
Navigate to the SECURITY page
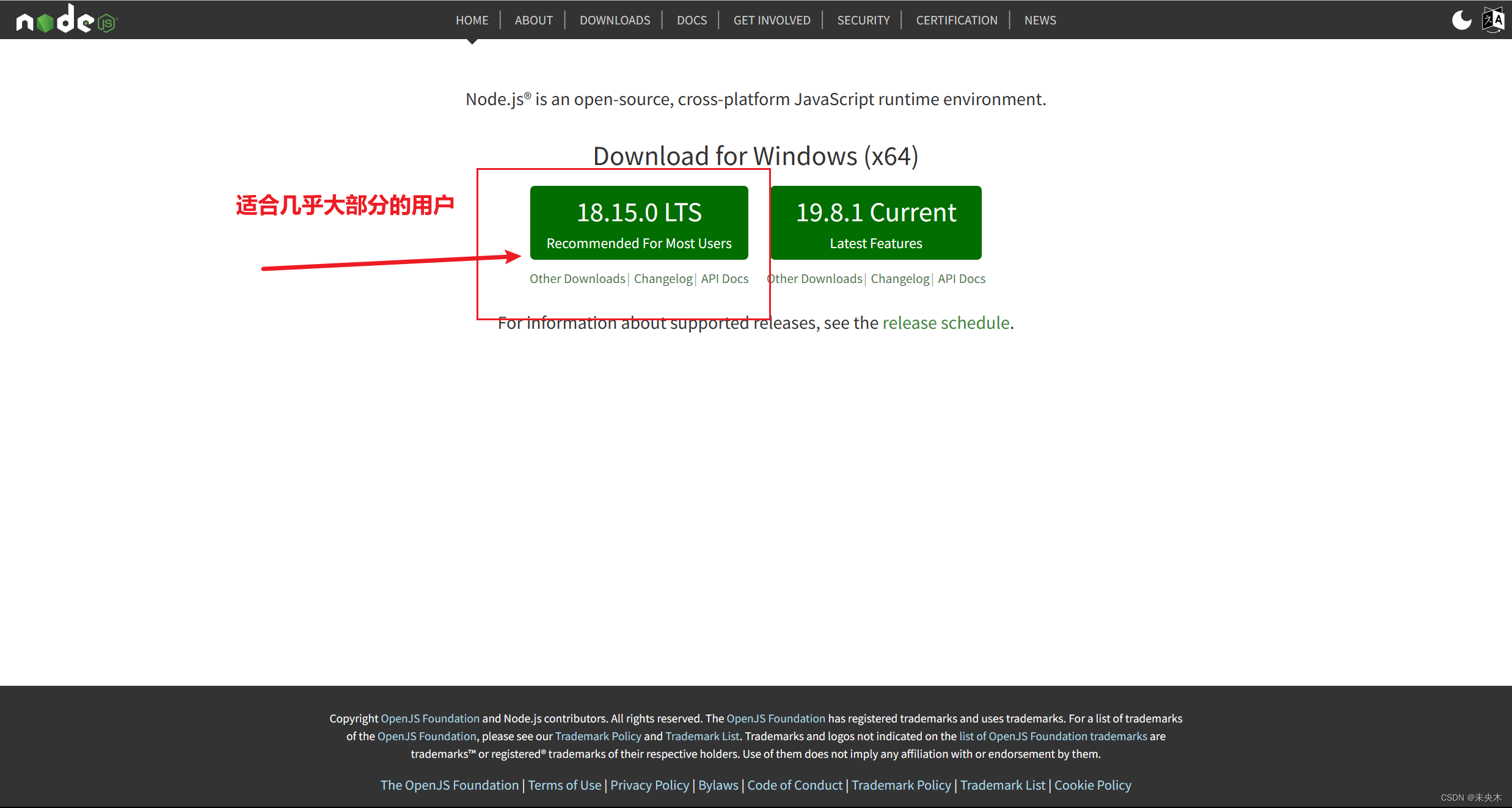pos(863,20)
